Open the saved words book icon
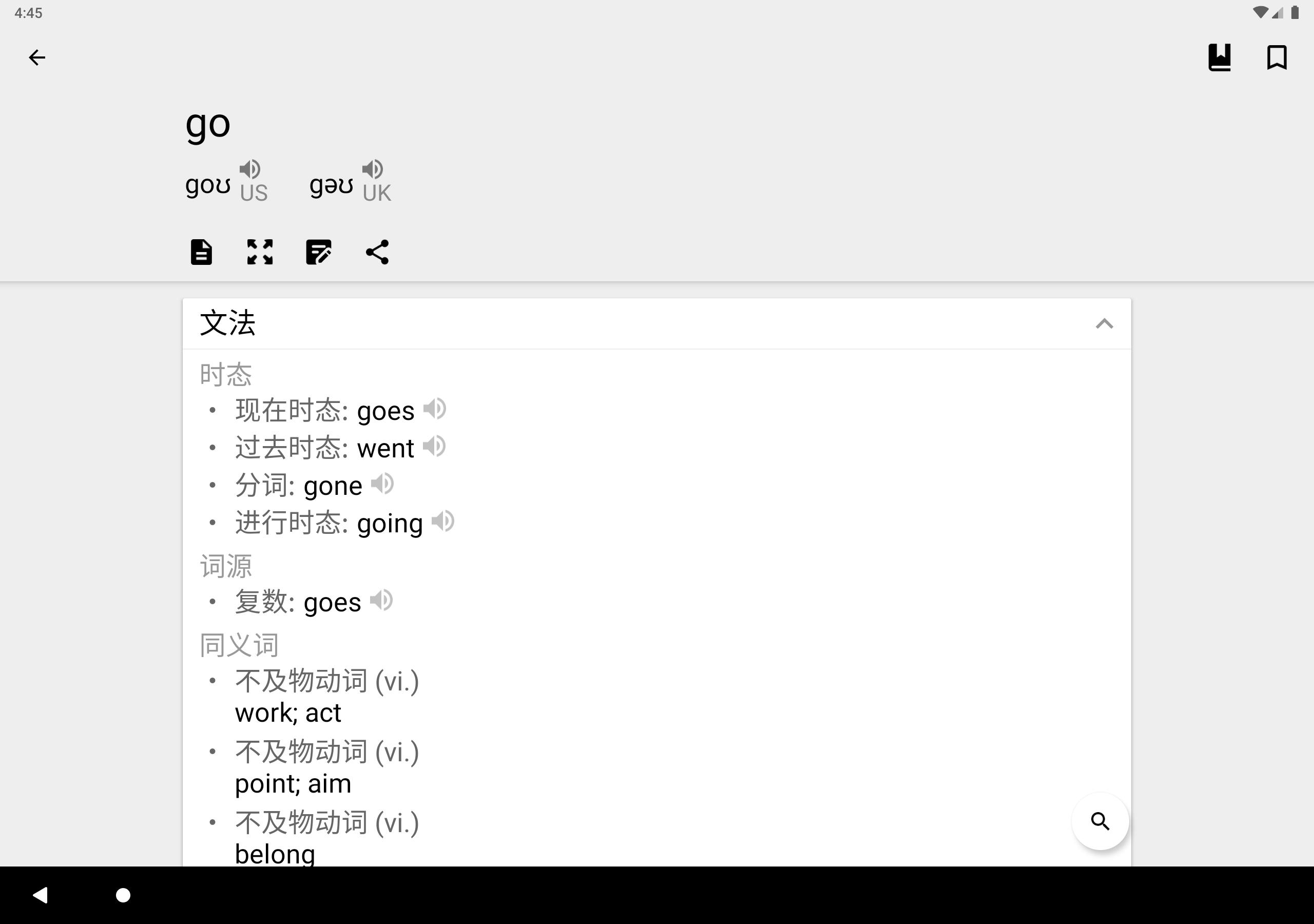The image size is (1314, 924). 1219,57
